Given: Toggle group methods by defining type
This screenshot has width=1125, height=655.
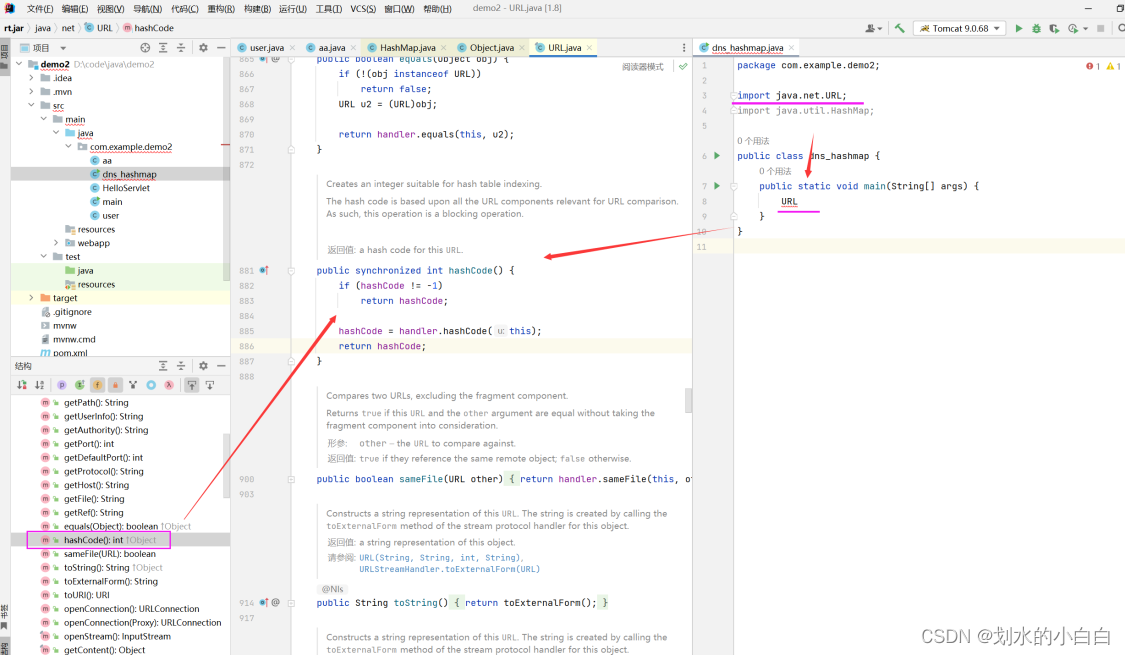Looking at the screenshot, I should click(133, 385).
